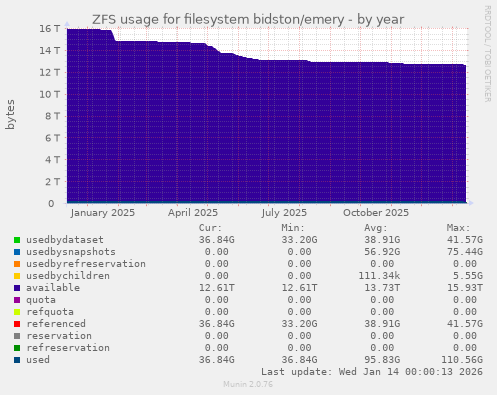Click the used navy legend swatch
The width and height of the screenshot is (497, 395).
pos(17,360)
